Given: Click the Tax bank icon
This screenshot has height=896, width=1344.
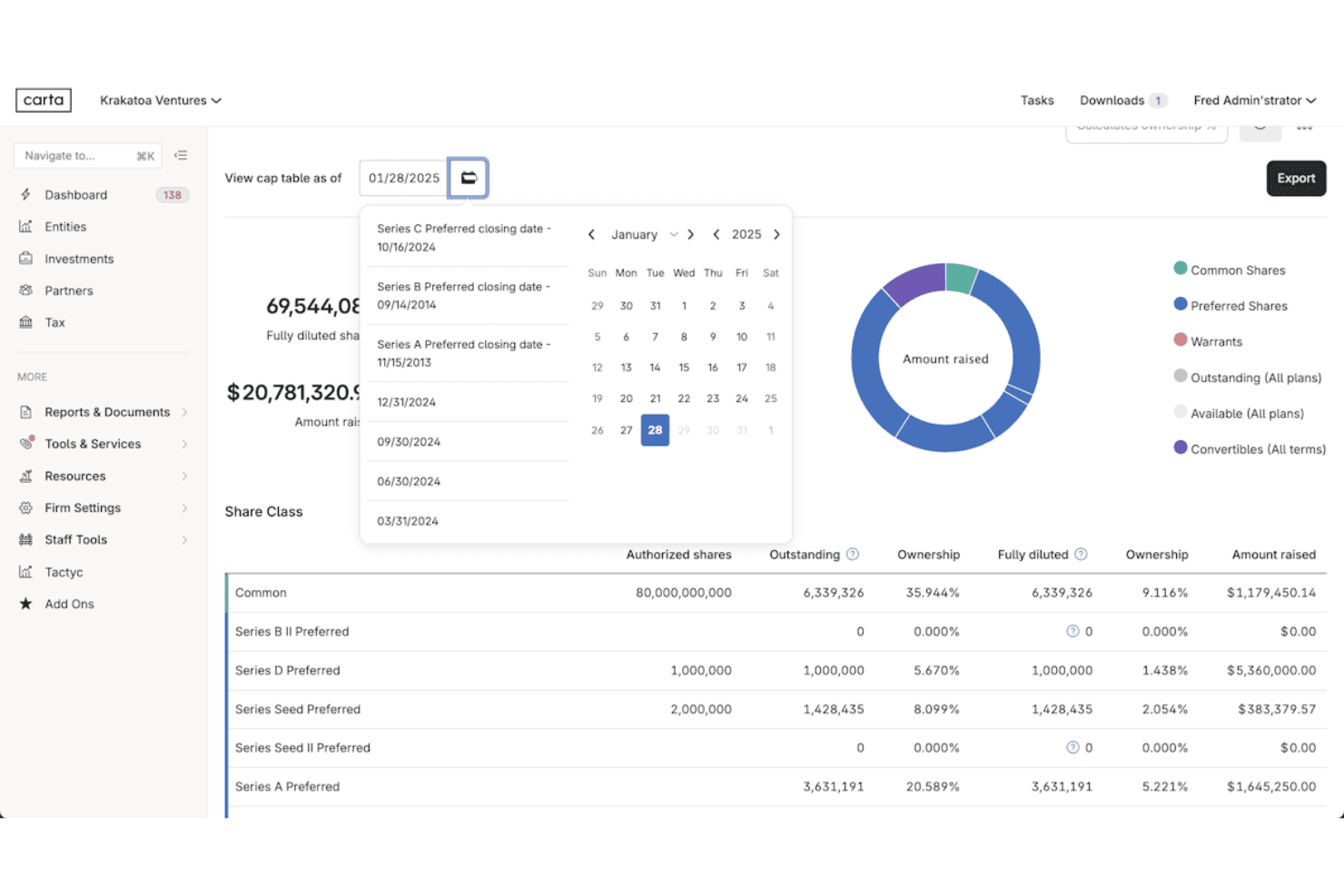Looking at the screenshot, I should [x=25, y=322].
